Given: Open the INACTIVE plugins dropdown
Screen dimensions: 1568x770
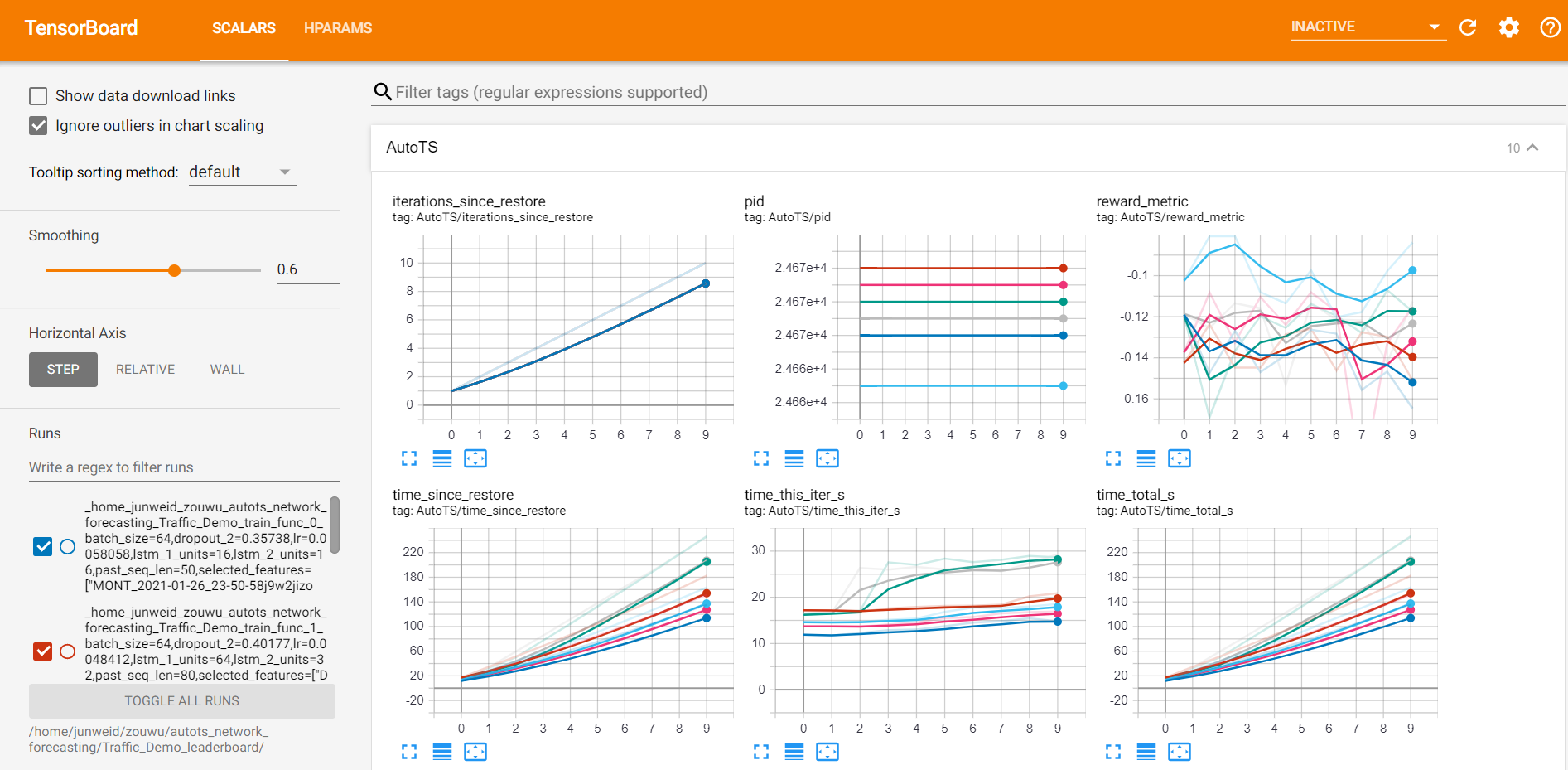Looking at the screenshot, I should pos(1367,27).
